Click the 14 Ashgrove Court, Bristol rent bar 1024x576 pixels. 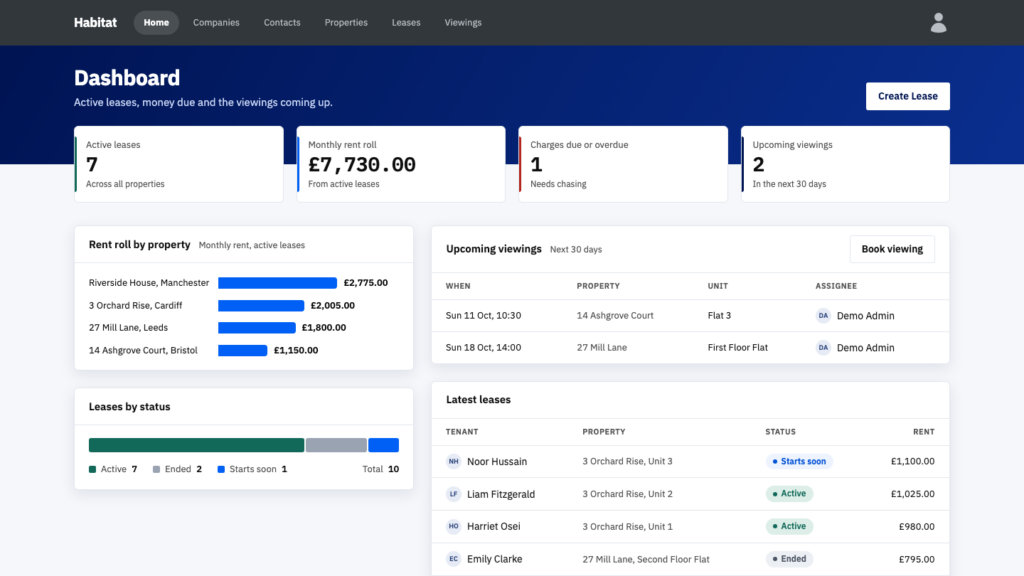click(x=242, y=351)
